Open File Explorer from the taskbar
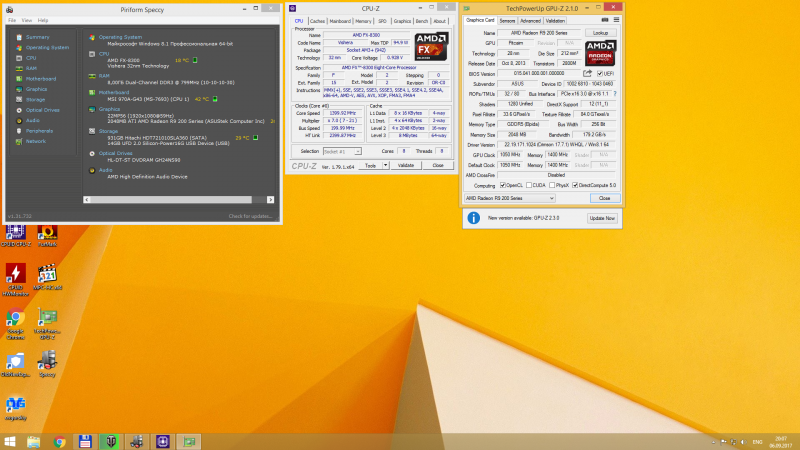800x450 pixels. [34, 441]
